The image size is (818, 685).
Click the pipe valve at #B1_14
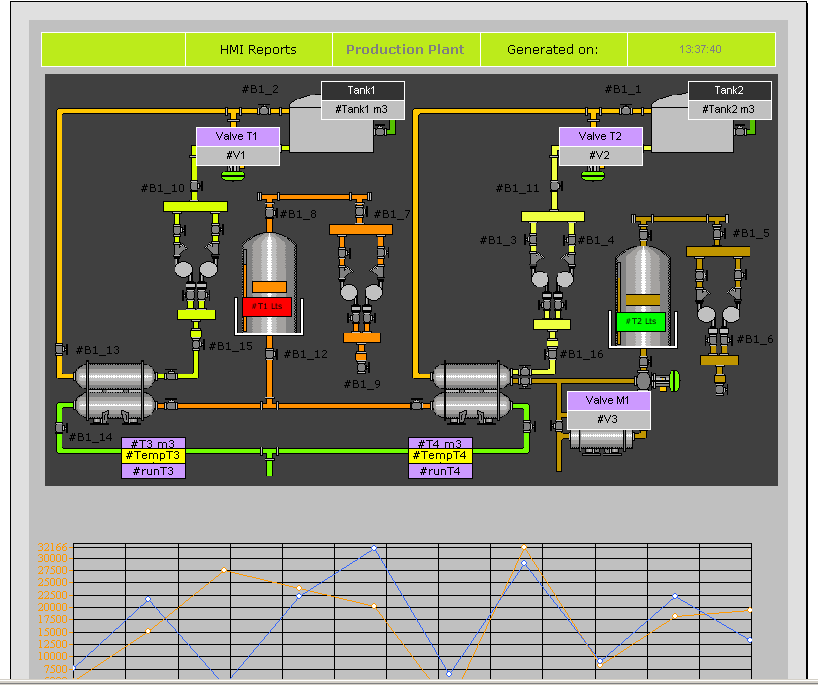[60, 427]
